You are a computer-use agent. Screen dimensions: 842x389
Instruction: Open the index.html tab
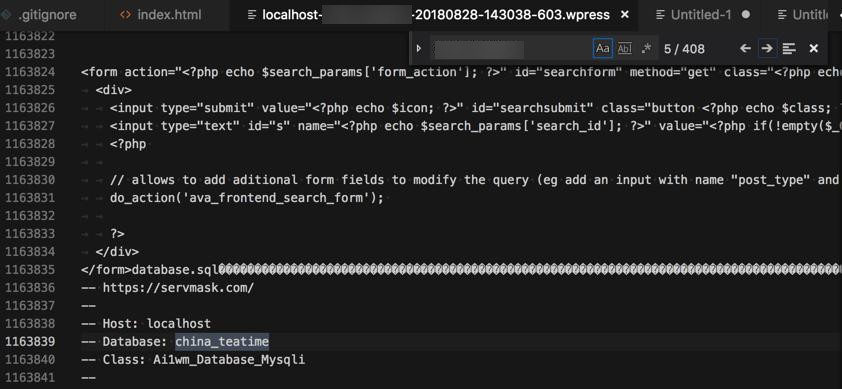(168, 15)
